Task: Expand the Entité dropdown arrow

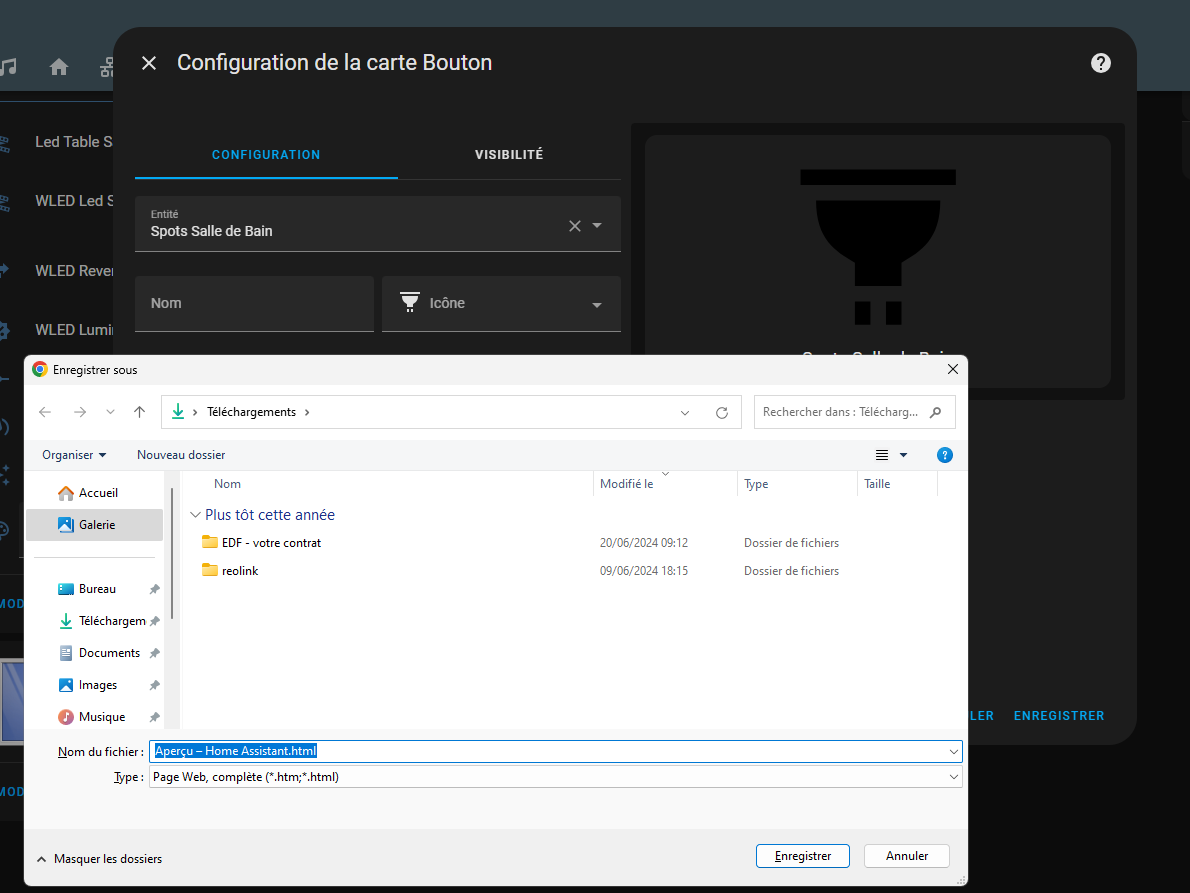Action: point(597,226)
